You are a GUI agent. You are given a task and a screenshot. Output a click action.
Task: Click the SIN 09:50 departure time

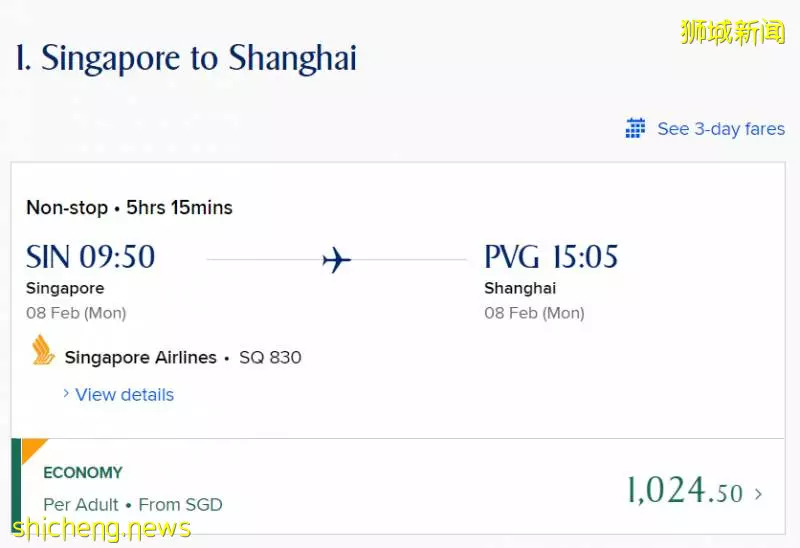coord(90,256)
